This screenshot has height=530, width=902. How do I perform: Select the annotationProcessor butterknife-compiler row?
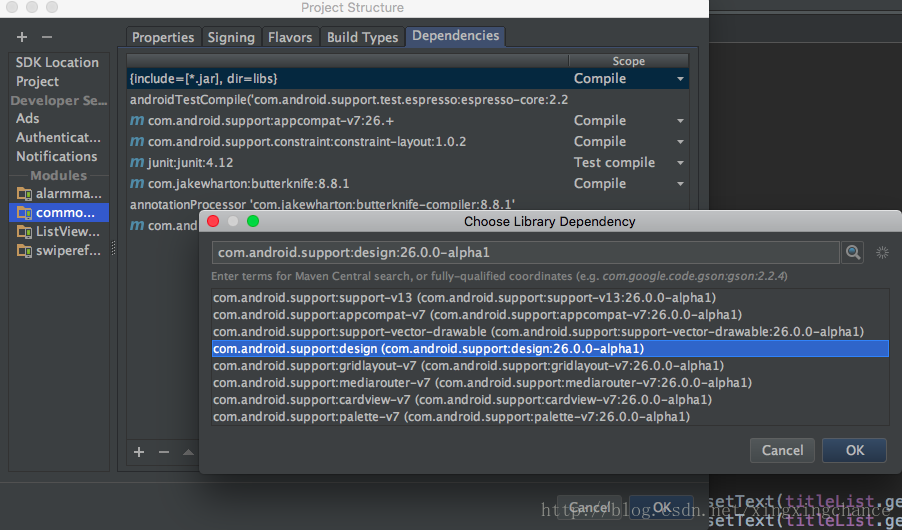(407, 204)
